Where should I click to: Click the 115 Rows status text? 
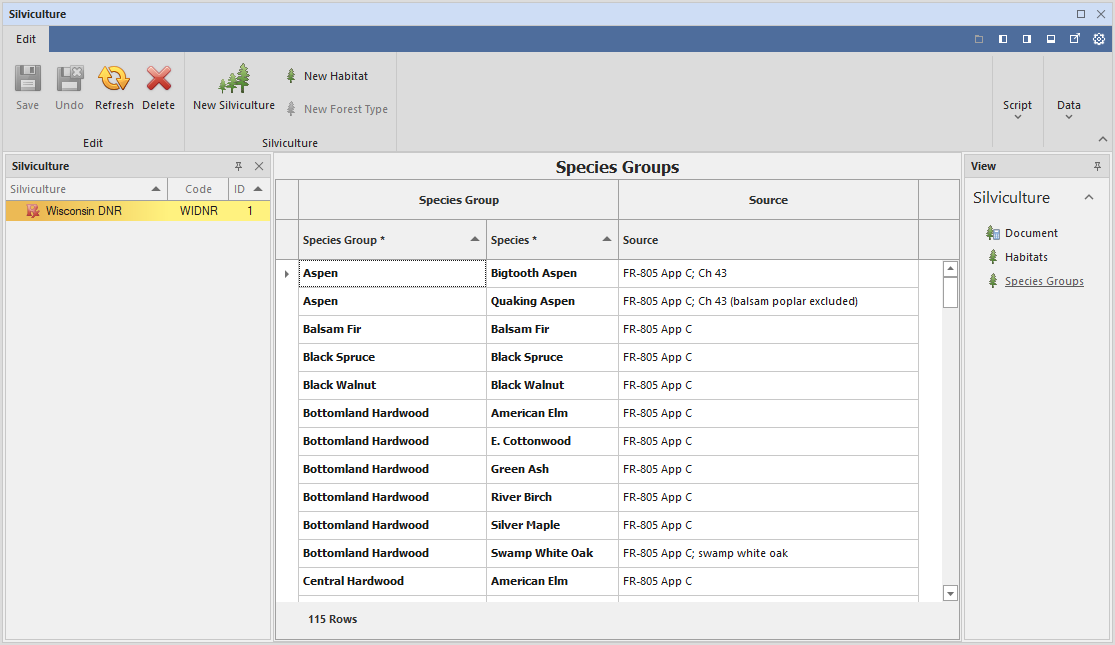point(333,619)
